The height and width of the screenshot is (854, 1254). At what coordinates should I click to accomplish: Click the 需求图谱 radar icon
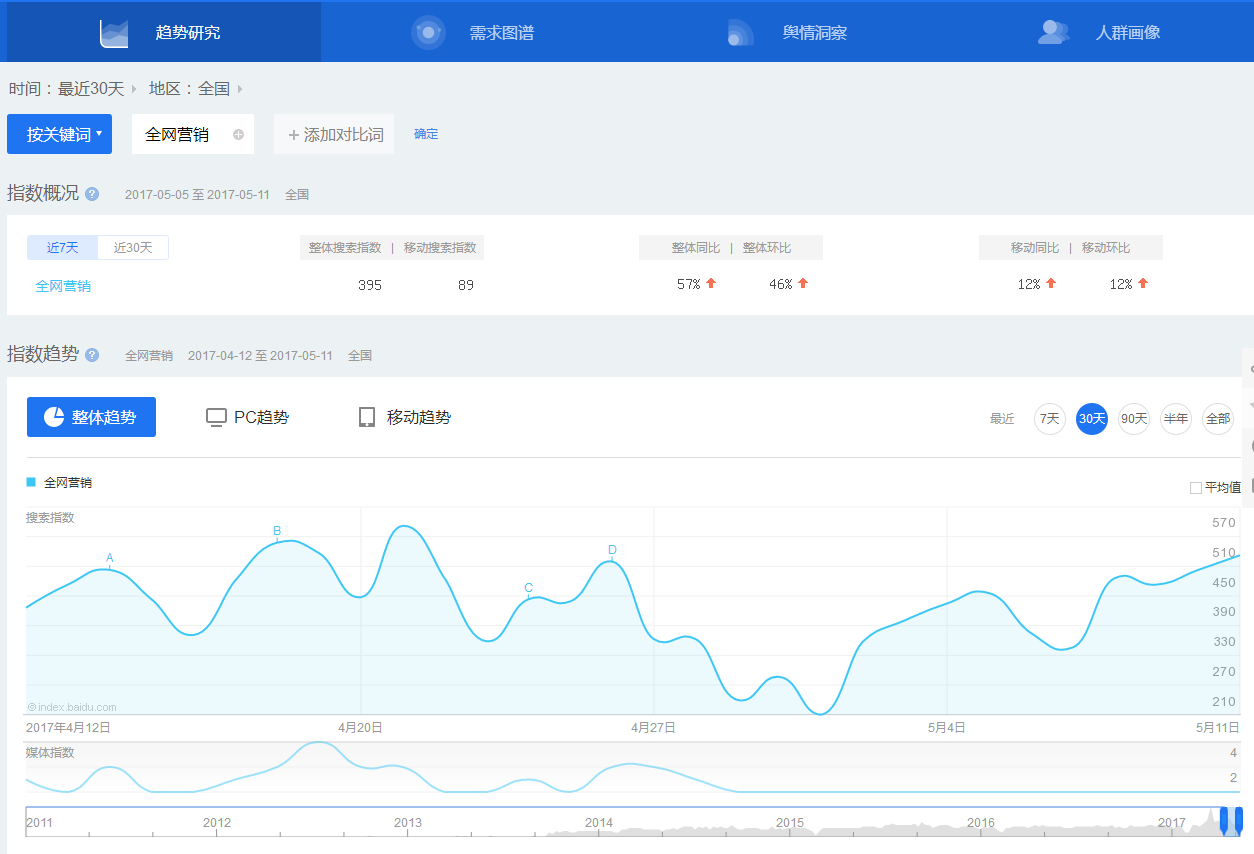(x=428, y=33)
